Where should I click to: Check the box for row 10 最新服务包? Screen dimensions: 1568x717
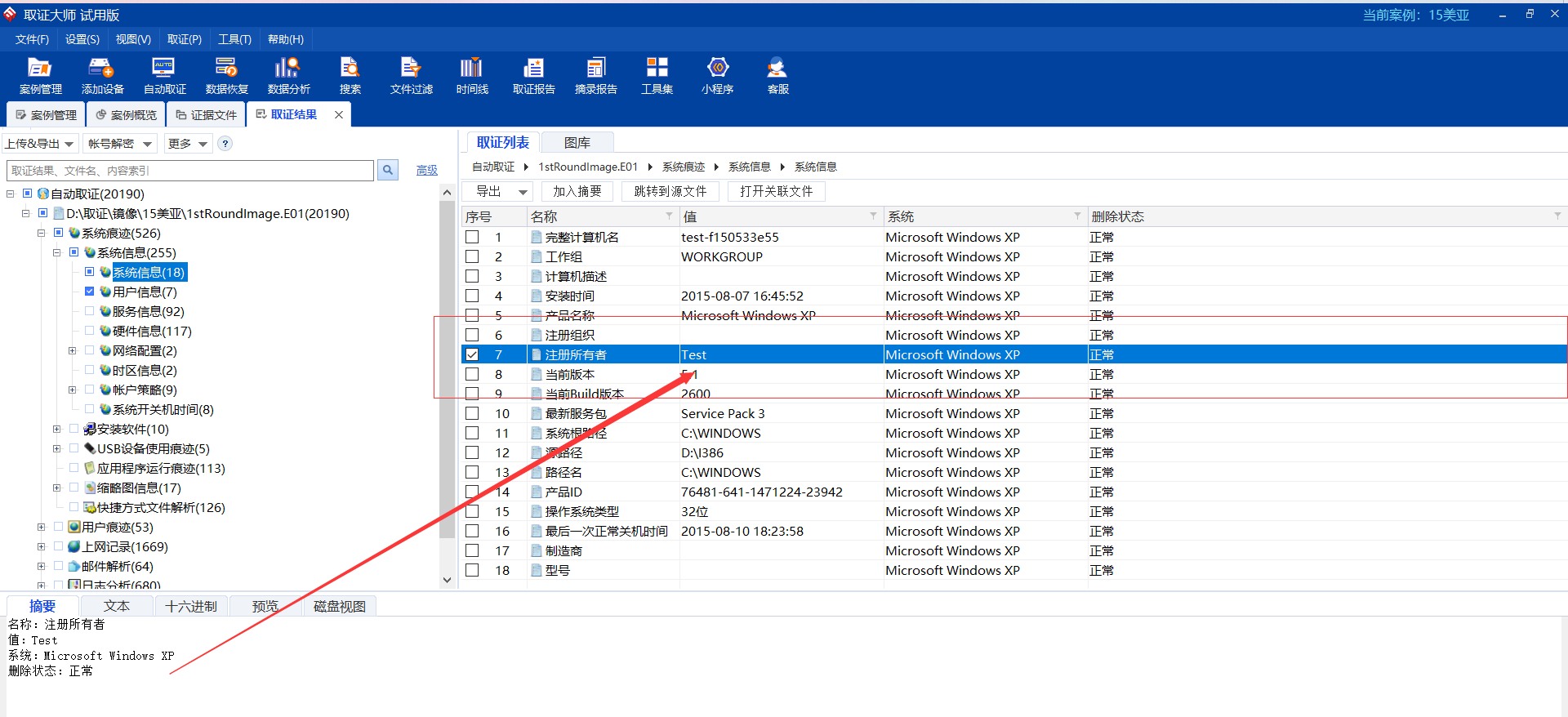tap(472, 413)
